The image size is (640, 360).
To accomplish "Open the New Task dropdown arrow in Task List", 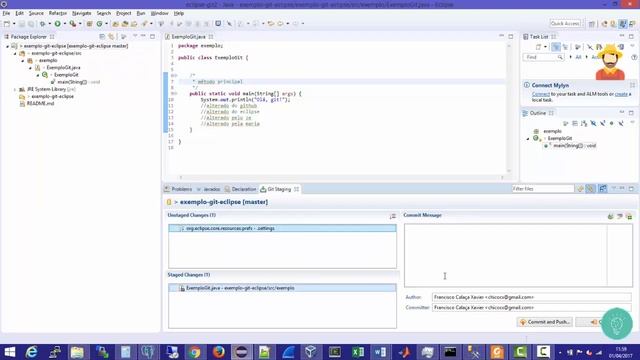I will click(x=545, y=47).
